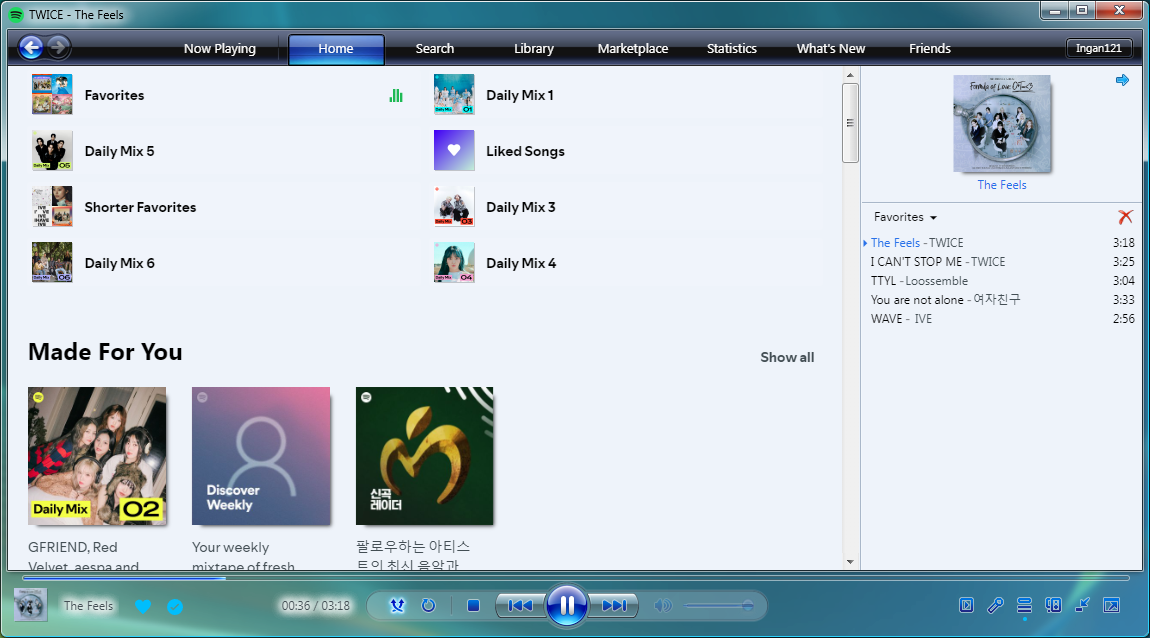This screenshot has height=638, width=1150.
Task: Open Liked Songs
Action: coord(627,151)
